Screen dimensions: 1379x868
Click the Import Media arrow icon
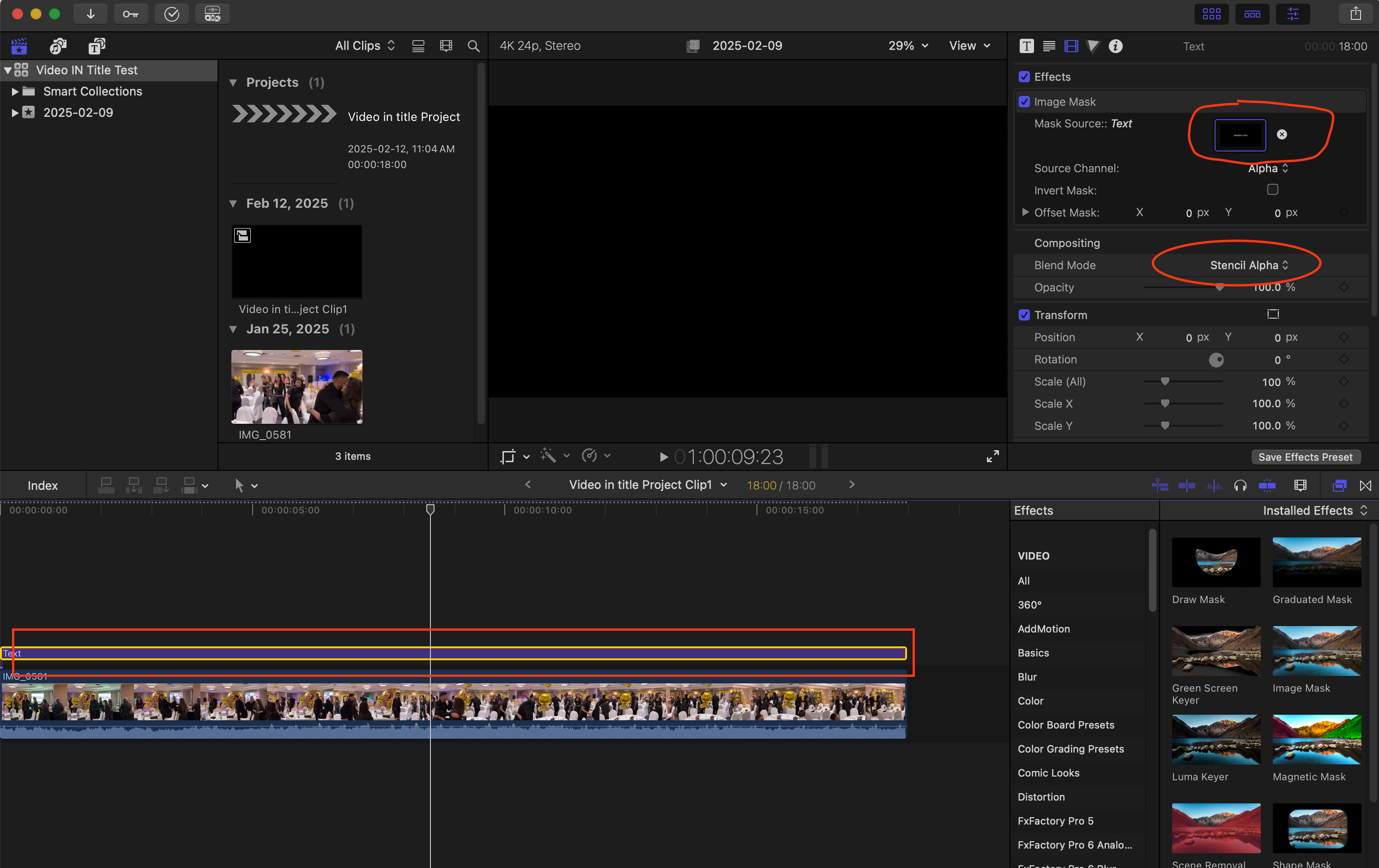click(x=91, y=14)
